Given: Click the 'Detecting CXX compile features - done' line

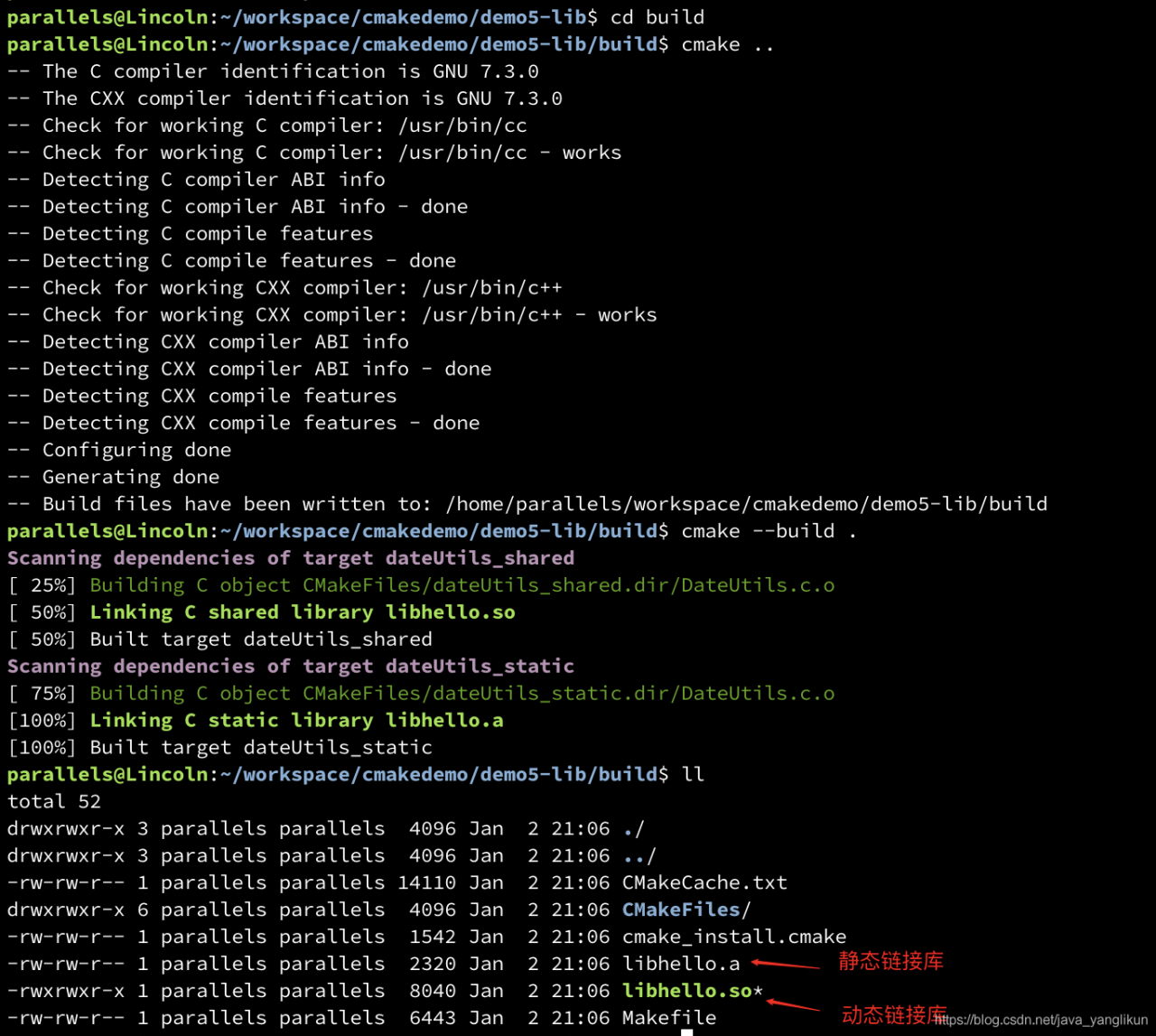Looking at the screenshot, I should click(244, 424).
